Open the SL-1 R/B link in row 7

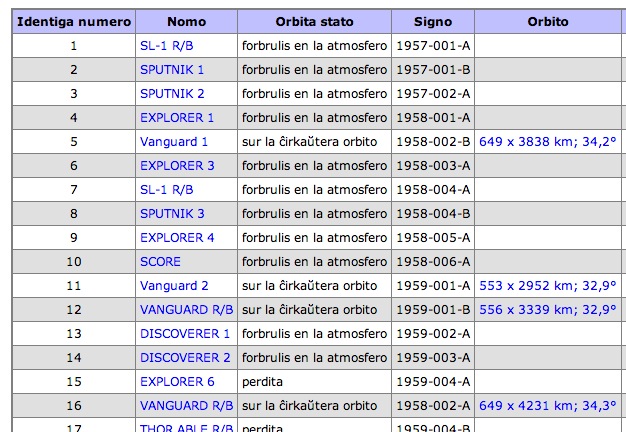(166, 190)
